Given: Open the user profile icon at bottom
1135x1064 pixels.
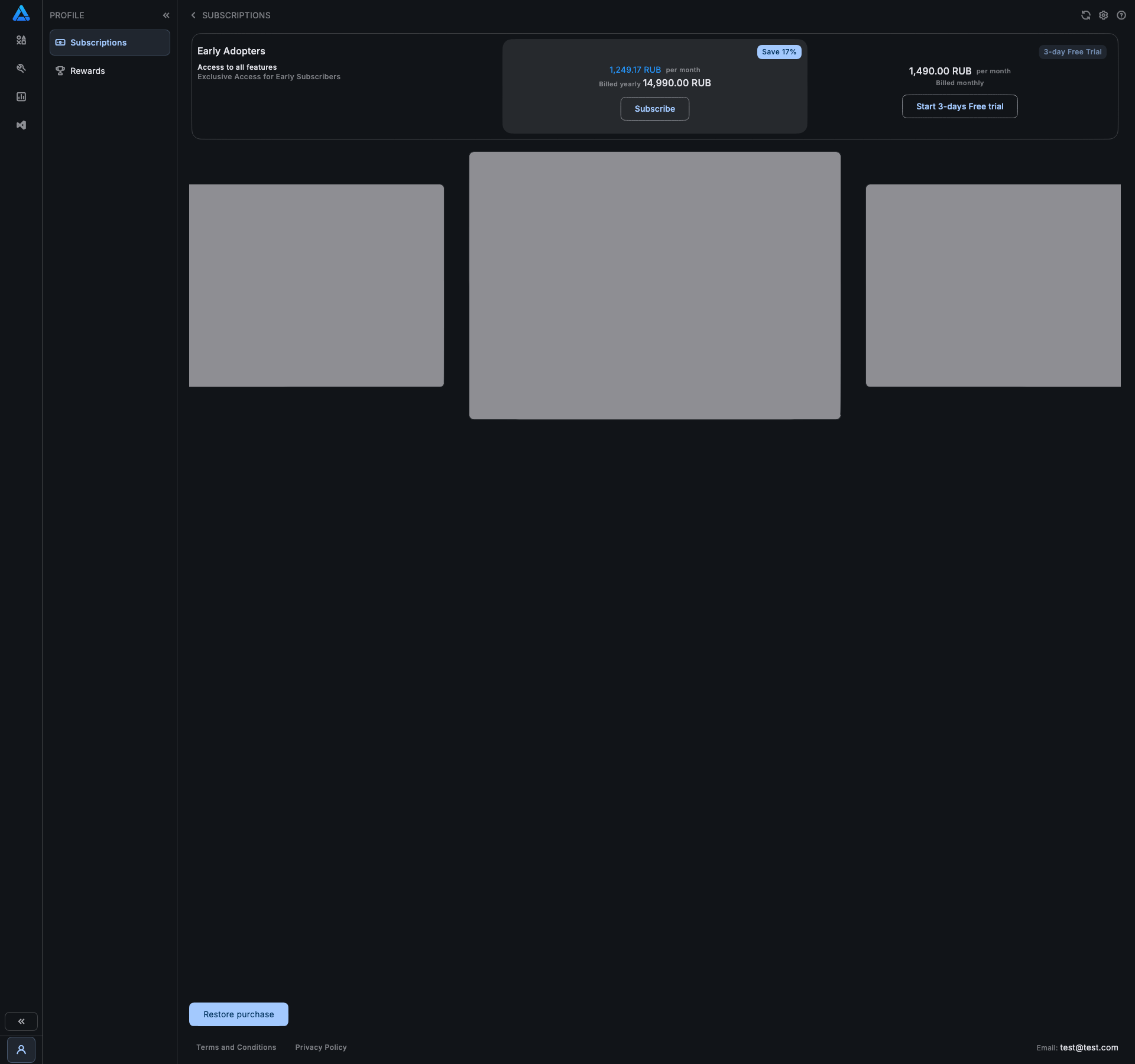Looking at the screenshot, I should tap(21, 1050).
